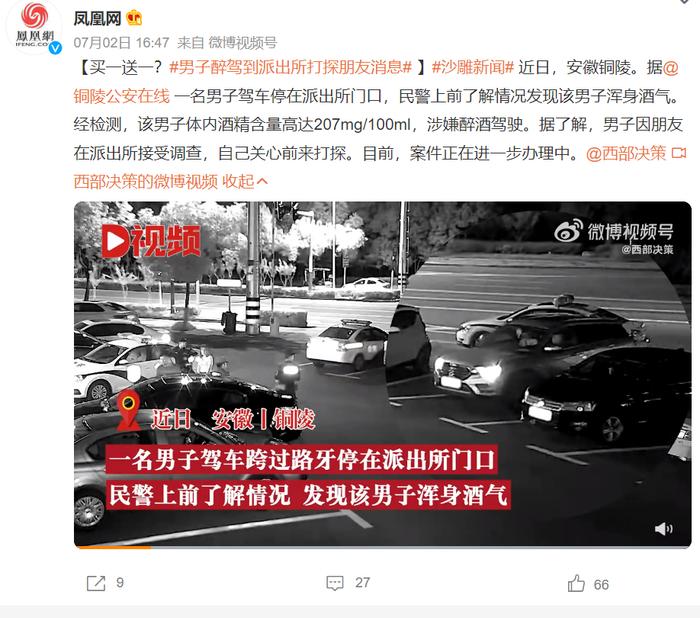The width and height of the screenshot is (700, 618).
Task: Open 西部决策的微博视频 link
Action: (x=145, y=182)
